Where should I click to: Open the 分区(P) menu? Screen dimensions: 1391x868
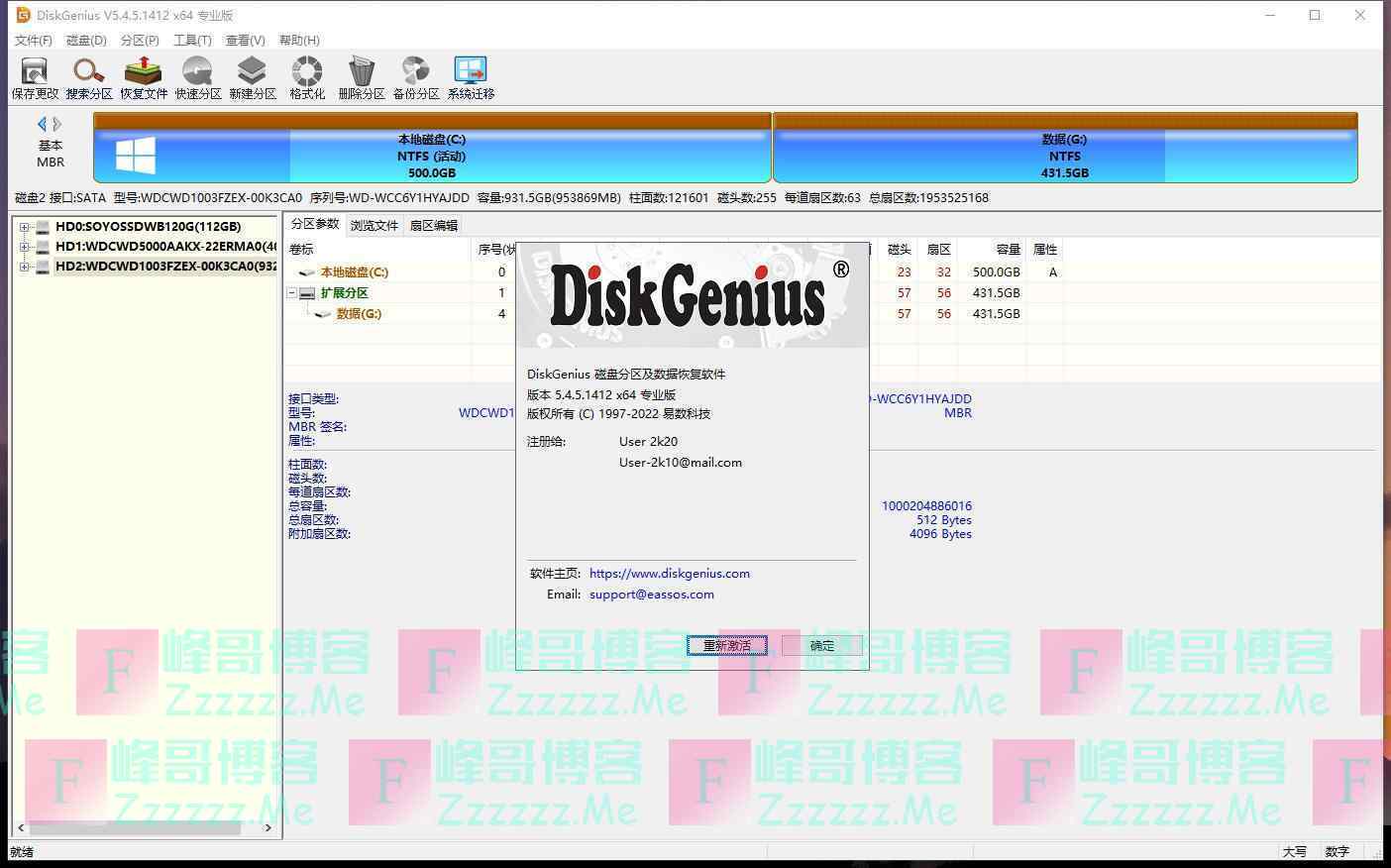click(140, 41)
